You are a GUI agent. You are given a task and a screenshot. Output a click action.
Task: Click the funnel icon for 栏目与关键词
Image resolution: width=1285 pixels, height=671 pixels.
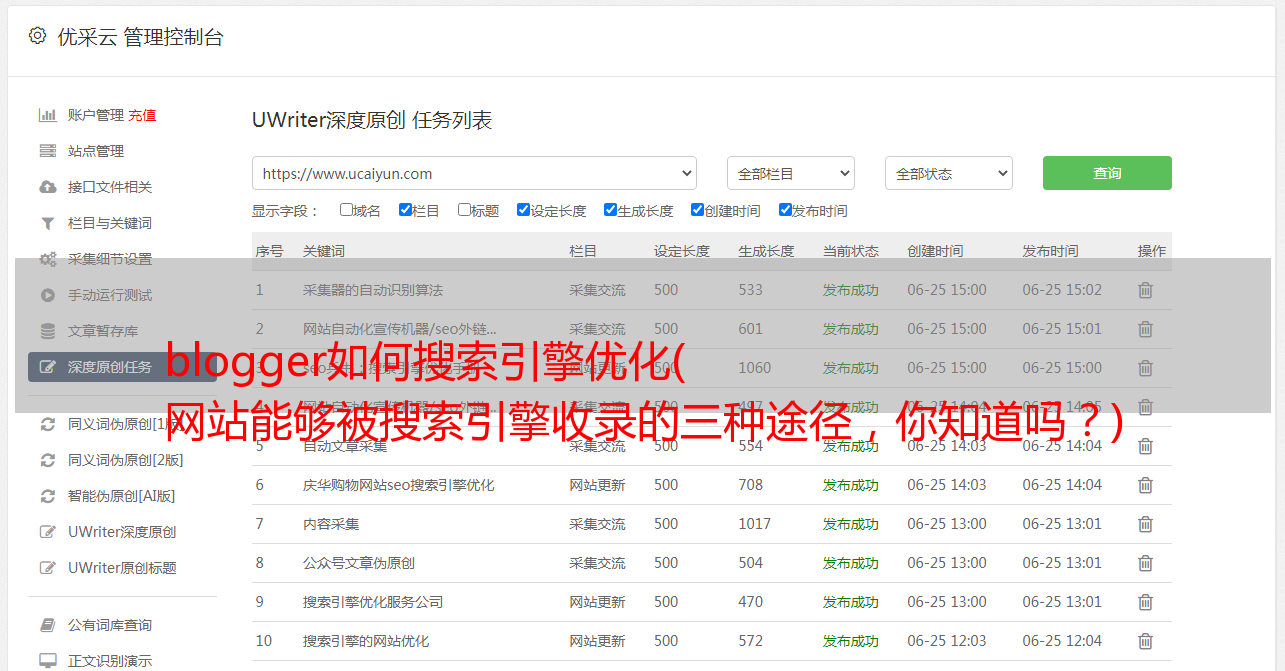[x=47, y=223]
